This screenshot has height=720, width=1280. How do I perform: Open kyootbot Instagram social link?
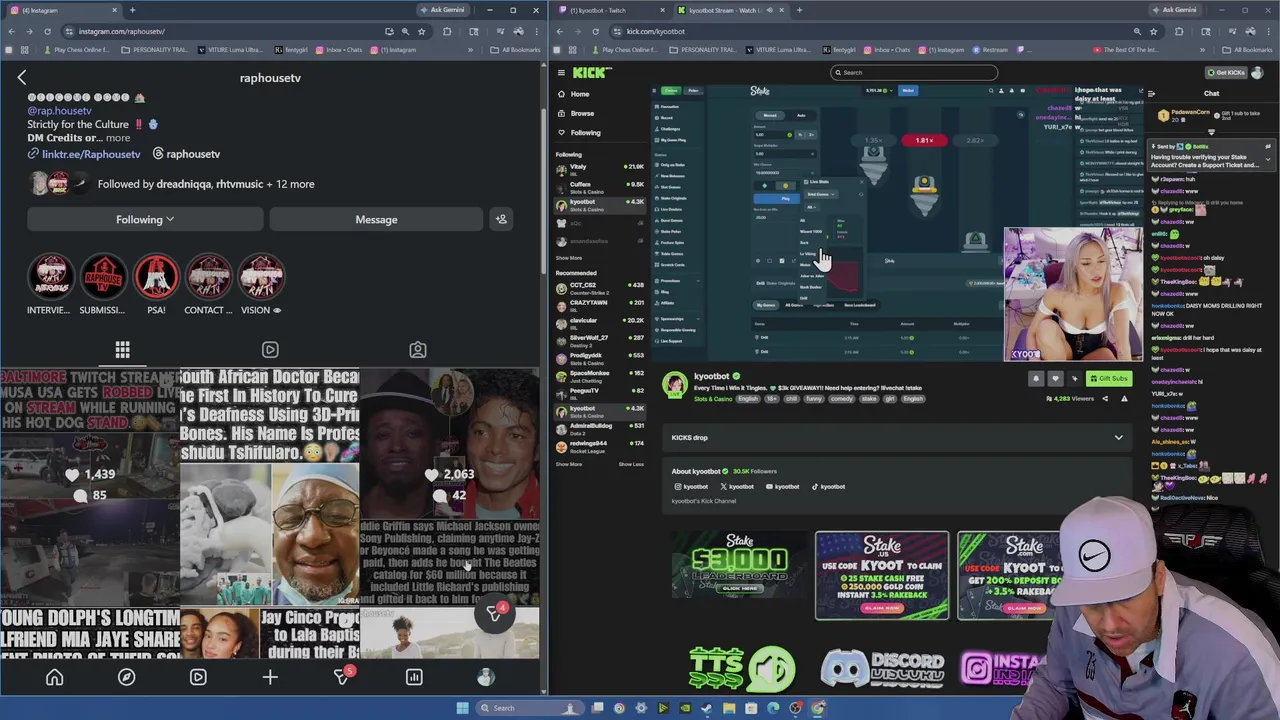pyautogui.click(x=691, y=487)
